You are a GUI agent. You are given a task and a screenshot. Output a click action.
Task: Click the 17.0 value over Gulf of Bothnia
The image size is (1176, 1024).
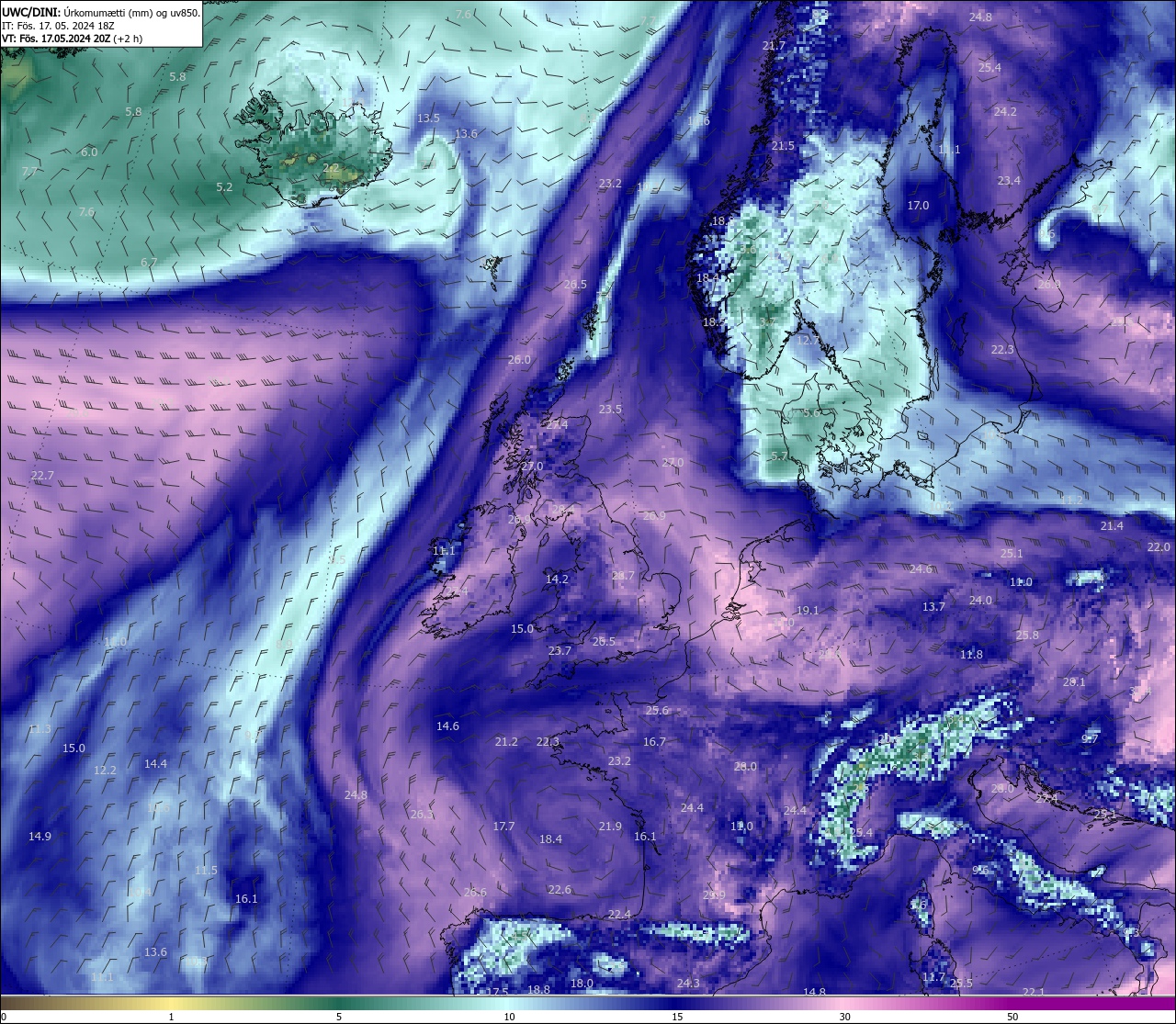(x=919, y=206)
